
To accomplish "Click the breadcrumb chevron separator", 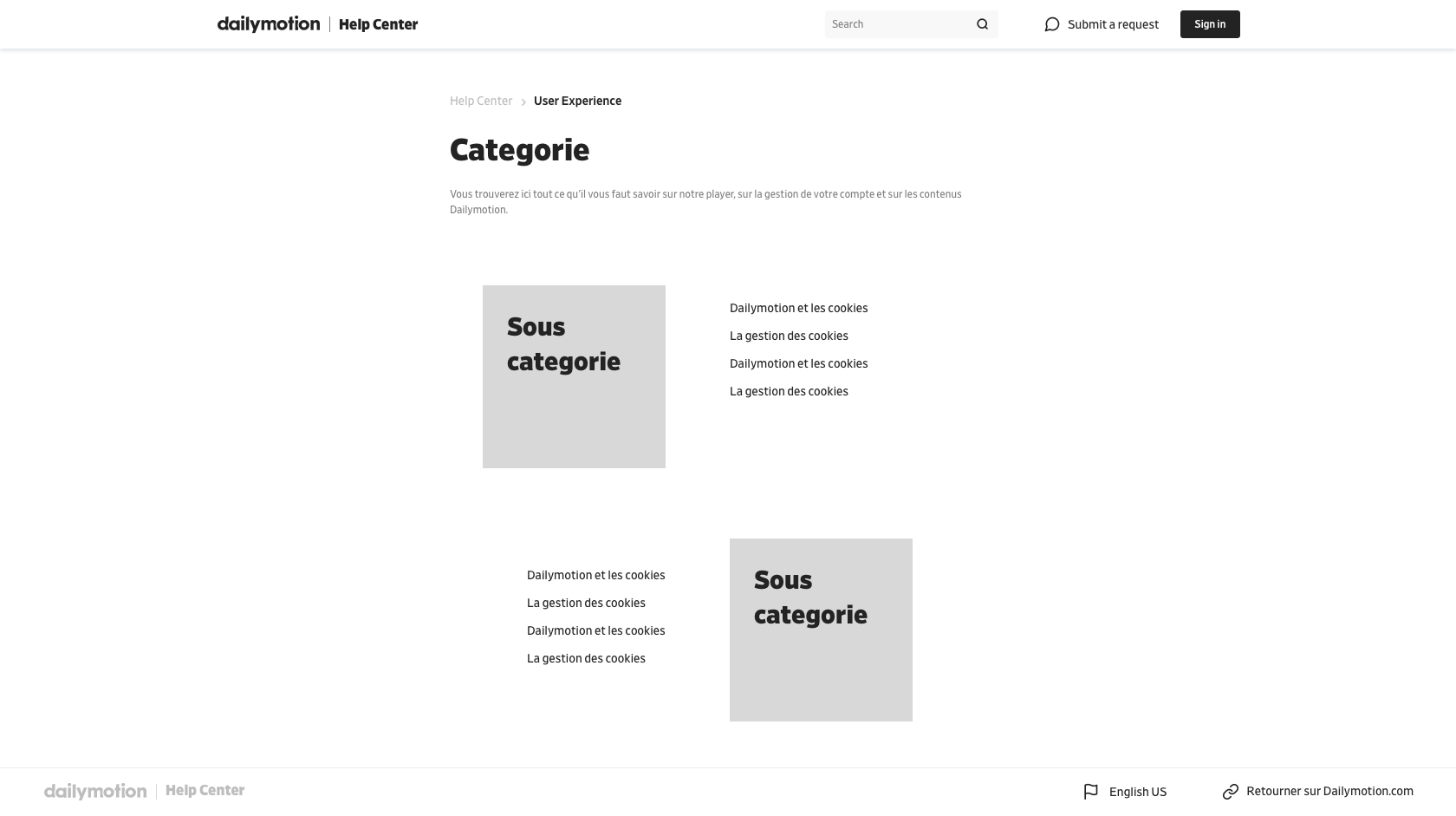I will click(523, 102).
